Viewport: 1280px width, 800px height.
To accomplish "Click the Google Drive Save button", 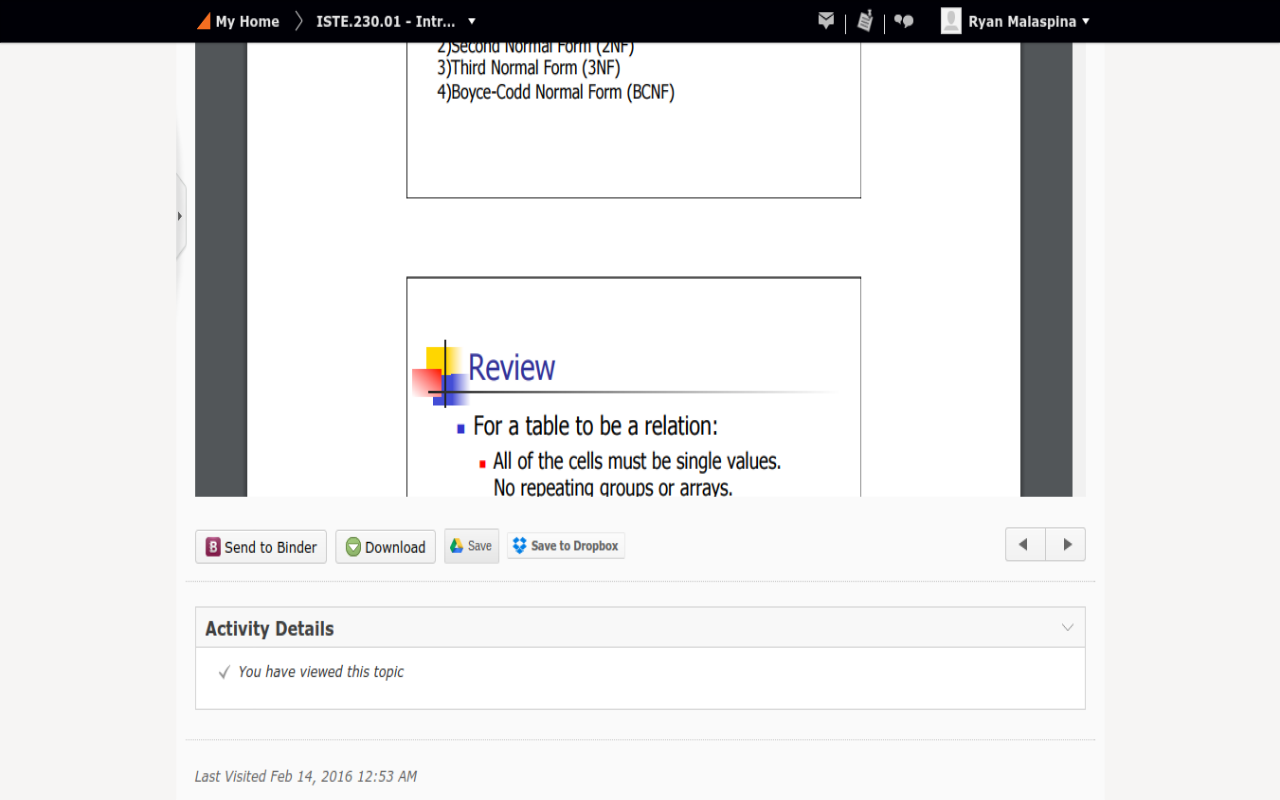I will coord(471,546).
